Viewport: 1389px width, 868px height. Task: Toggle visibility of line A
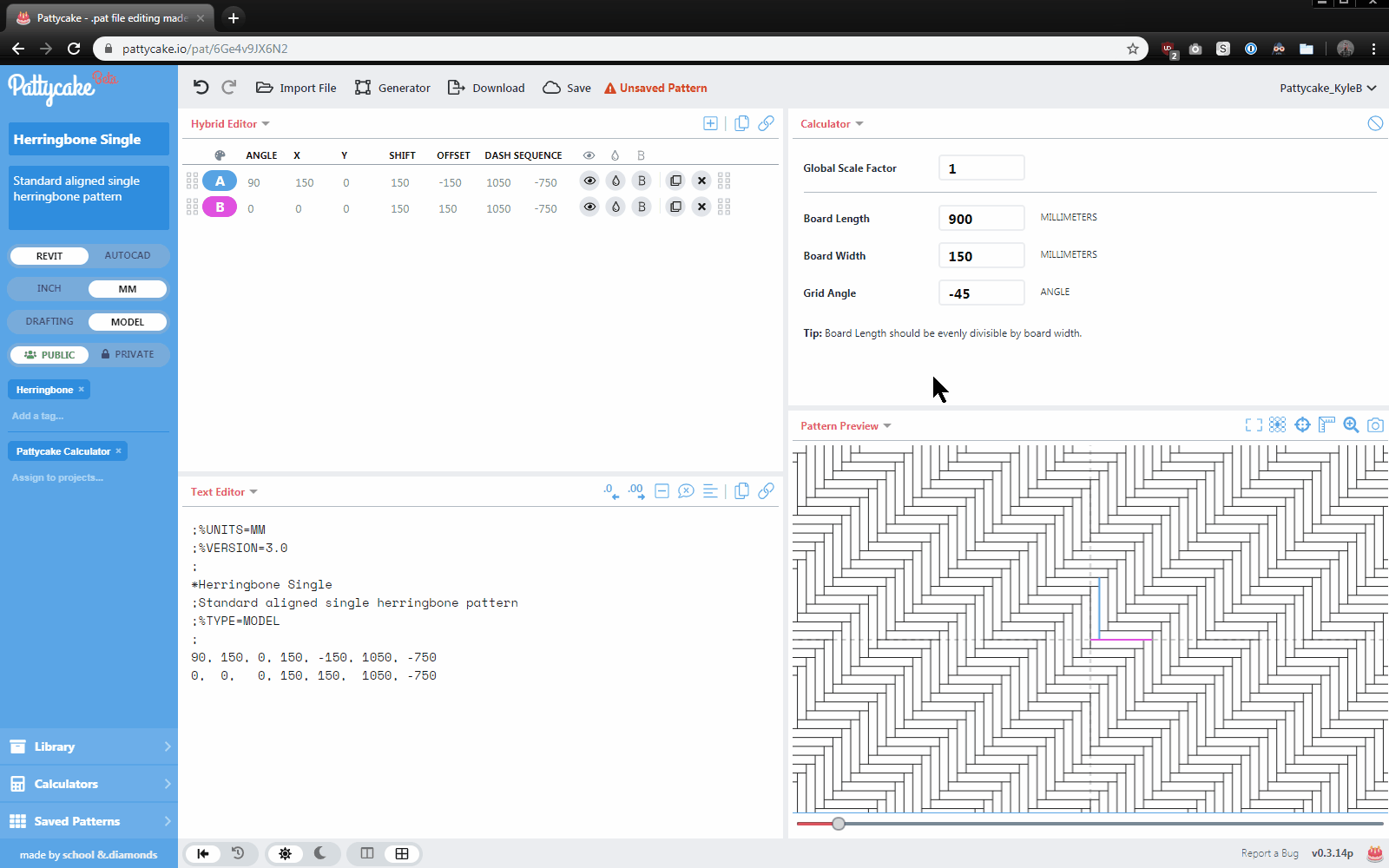(x=589, y=181)
